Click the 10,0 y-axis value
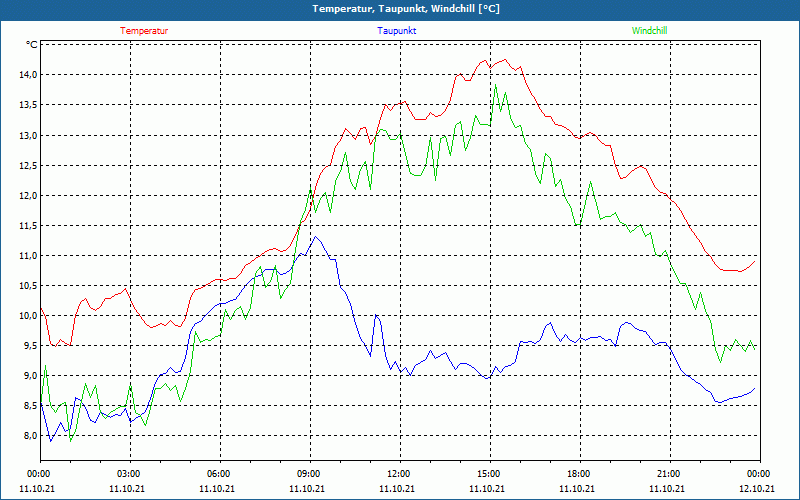 29,316
